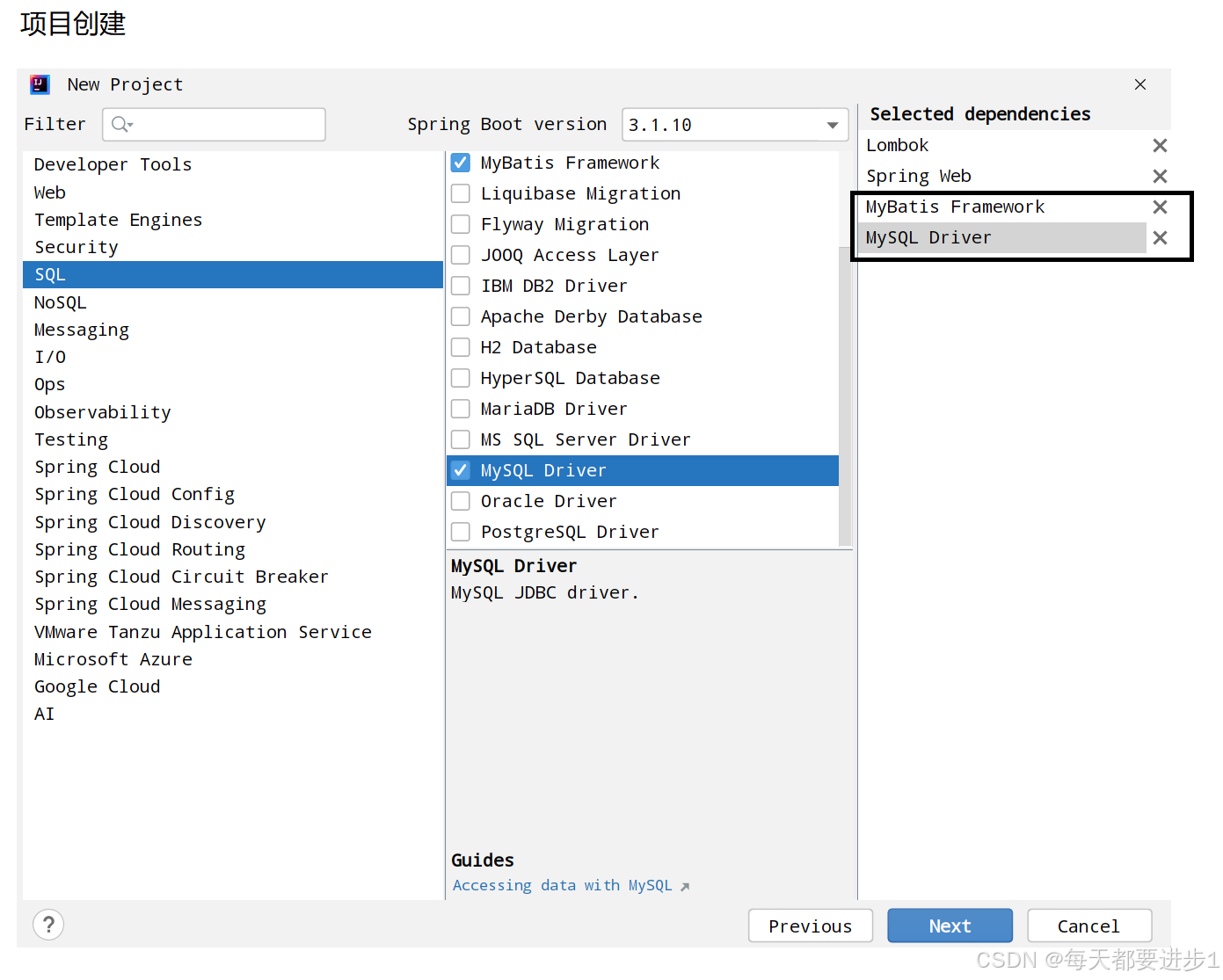Remove MyBatis Framework from selected dependencies
1223x980 pixels.
click(1160, 207)
